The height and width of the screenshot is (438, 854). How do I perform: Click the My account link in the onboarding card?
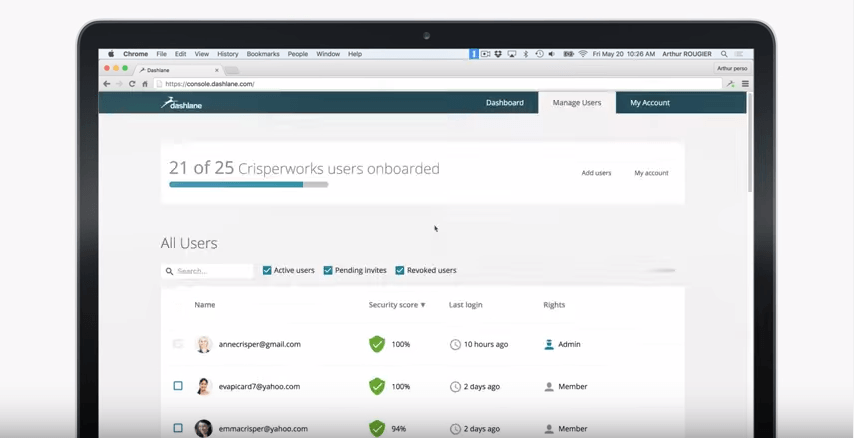651,173
